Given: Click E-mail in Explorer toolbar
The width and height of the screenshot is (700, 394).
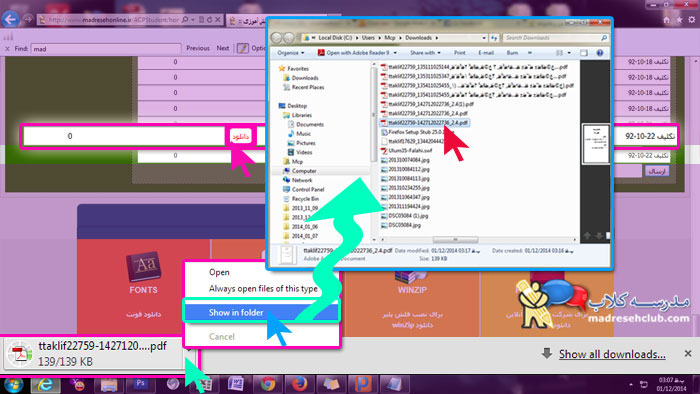Looking at the screenshot, I should click(486, 53).
